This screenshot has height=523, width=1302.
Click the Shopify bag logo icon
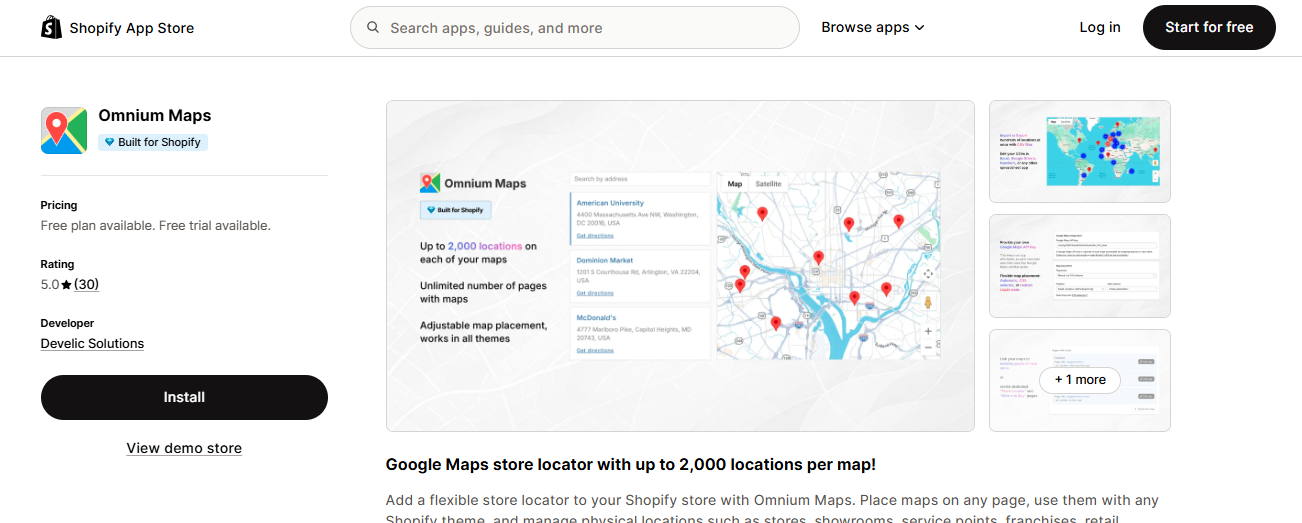[51, 28]
